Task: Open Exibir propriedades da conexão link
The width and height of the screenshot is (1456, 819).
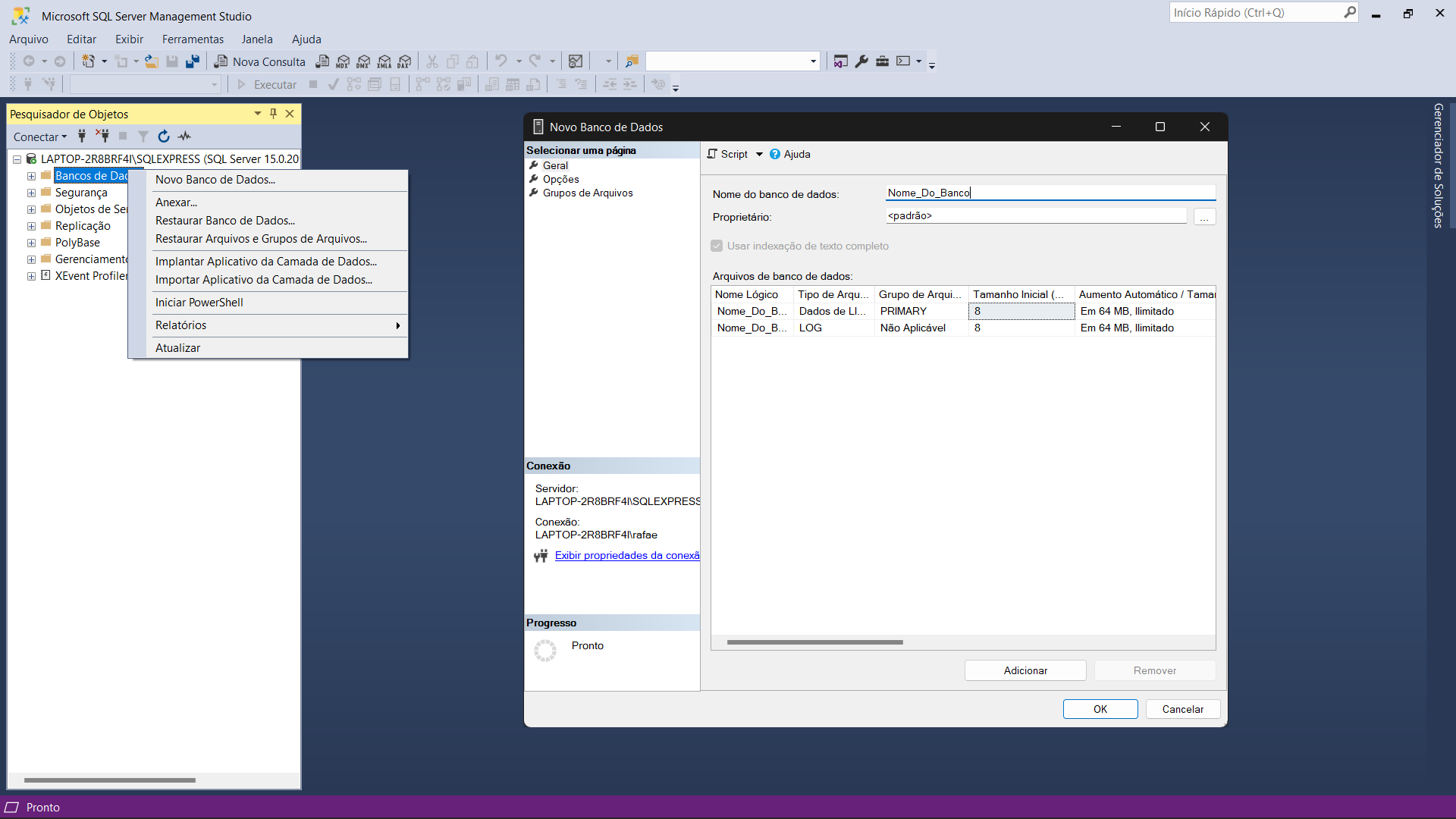Action: point(626,556)
